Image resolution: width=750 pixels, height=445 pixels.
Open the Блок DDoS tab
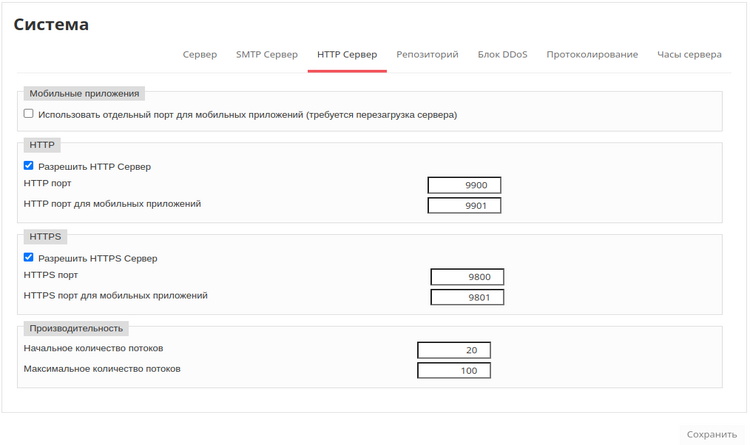[502, 54]
